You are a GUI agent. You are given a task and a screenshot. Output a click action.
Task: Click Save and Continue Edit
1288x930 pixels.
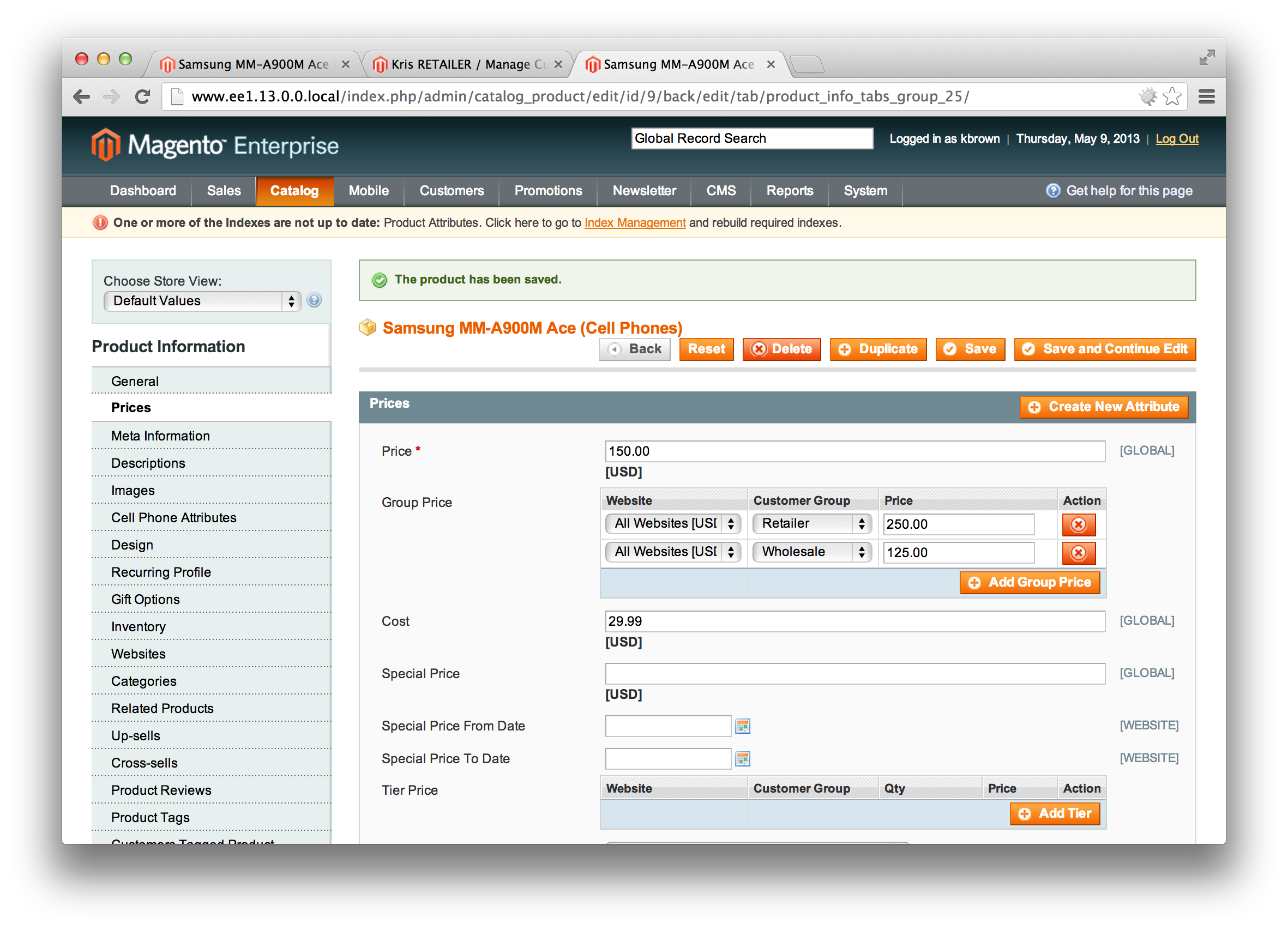[x=1105, y=349]
